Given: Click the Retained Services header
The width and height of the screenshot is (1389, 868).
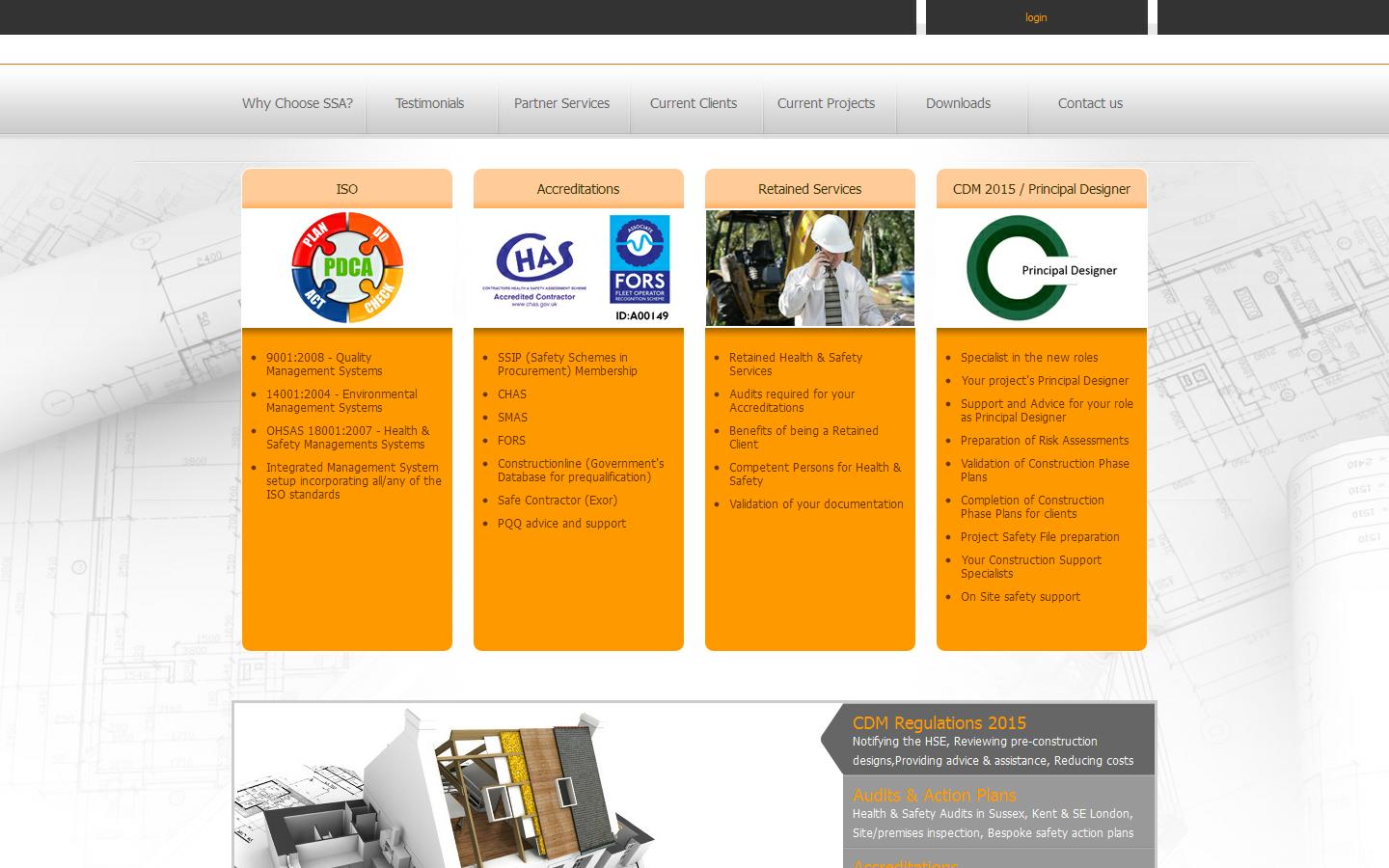Looking at the screenshot, I should [810, 189].
